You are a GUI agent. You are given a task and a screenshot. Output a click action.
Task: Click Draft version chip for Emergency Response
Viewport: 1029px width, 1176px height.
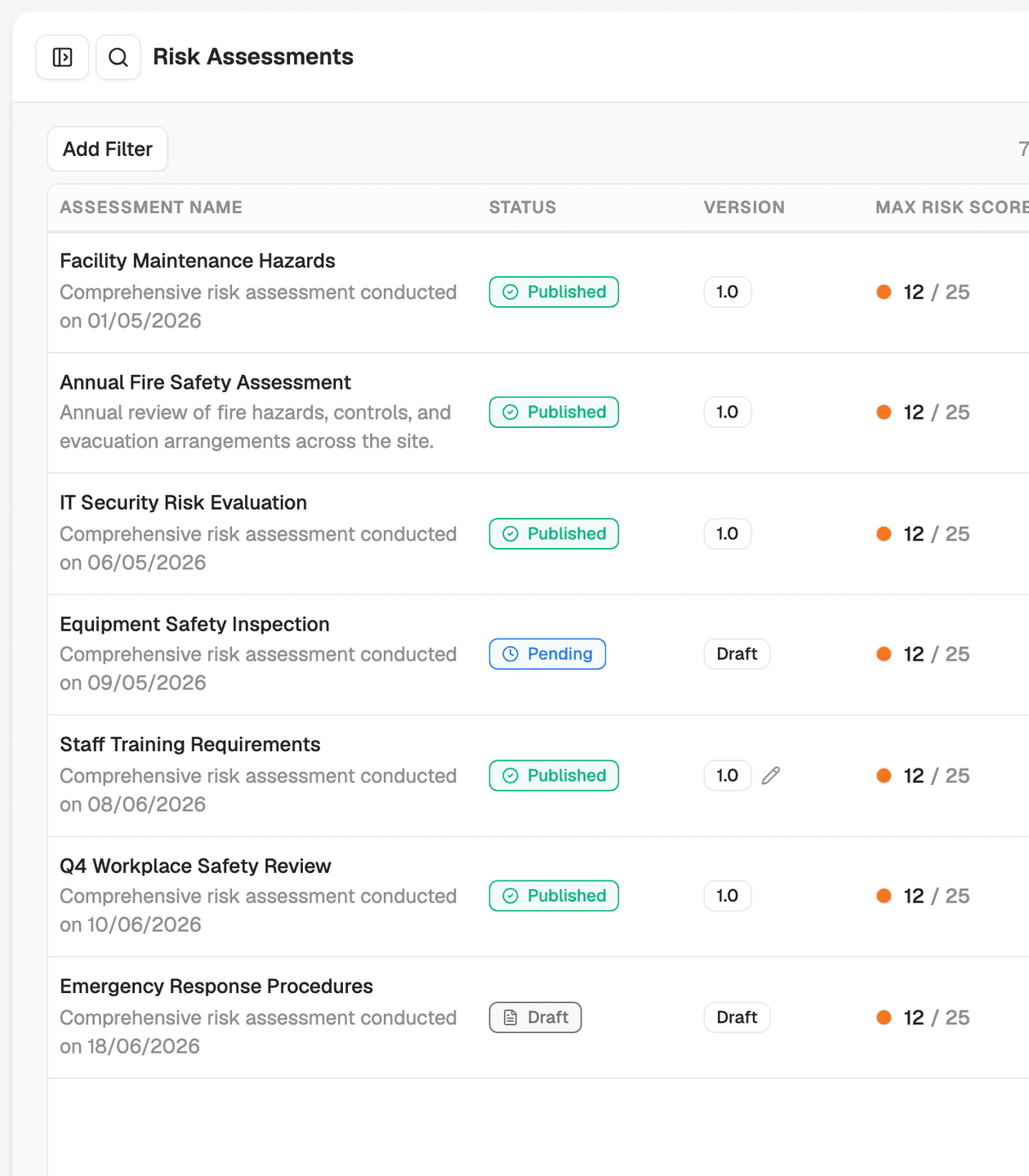(737, 1018)
